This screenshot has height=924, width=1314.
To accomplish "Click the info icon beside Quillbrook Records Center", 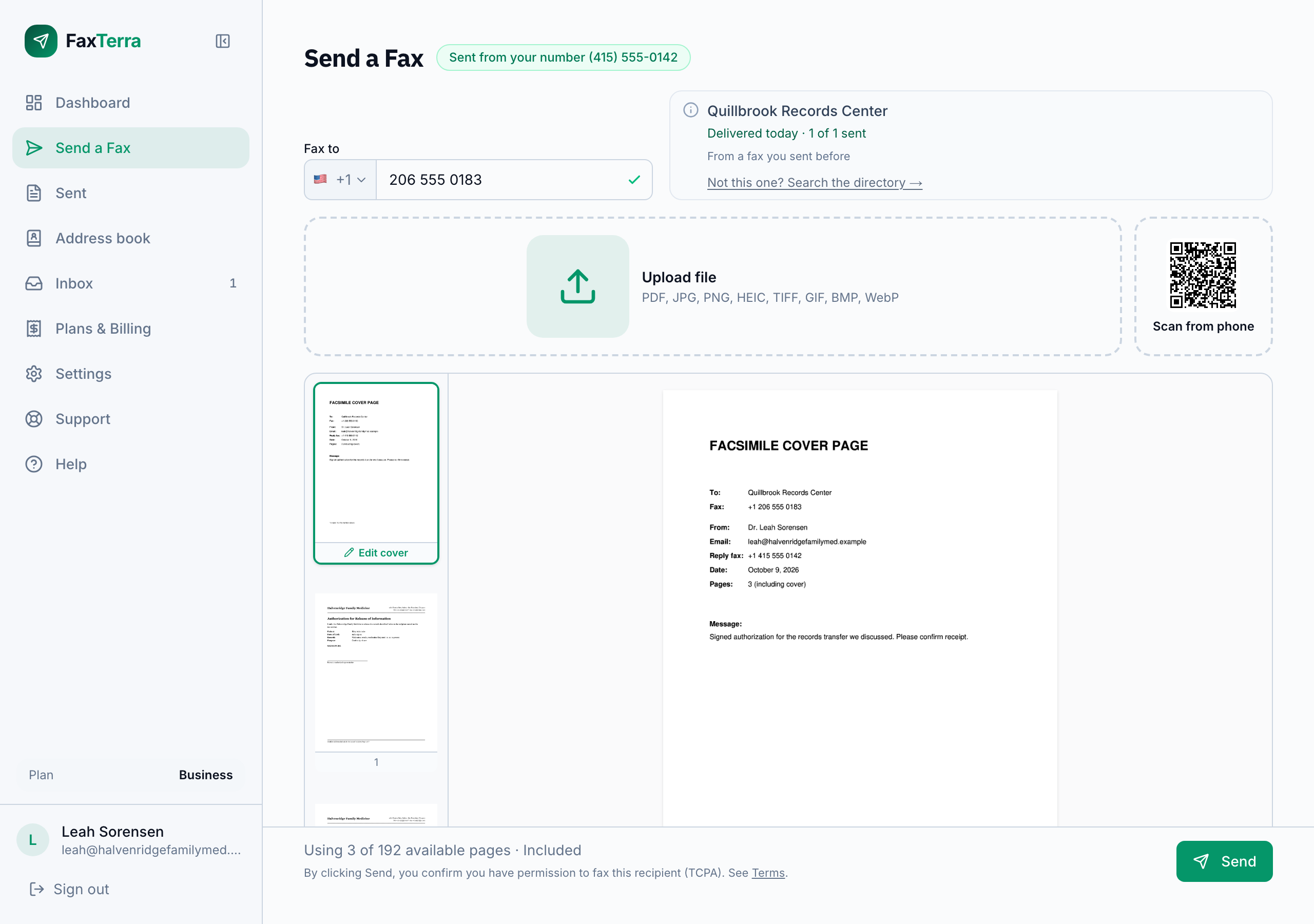I will pos(691,110).
